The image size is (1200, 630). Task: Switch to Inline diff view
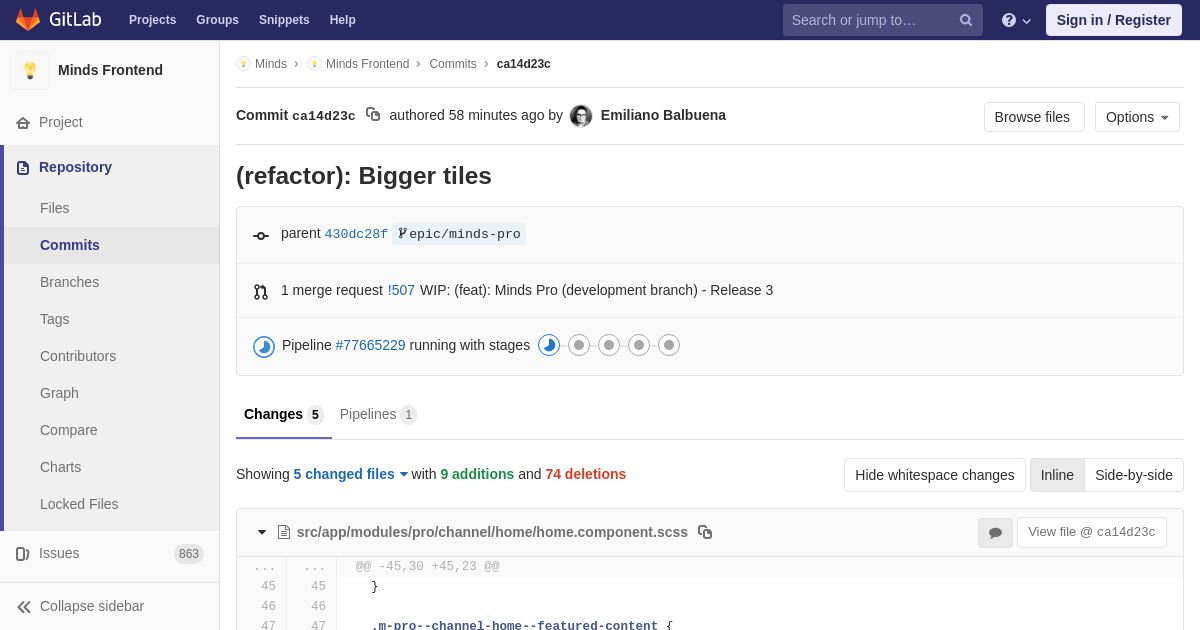1057,475
